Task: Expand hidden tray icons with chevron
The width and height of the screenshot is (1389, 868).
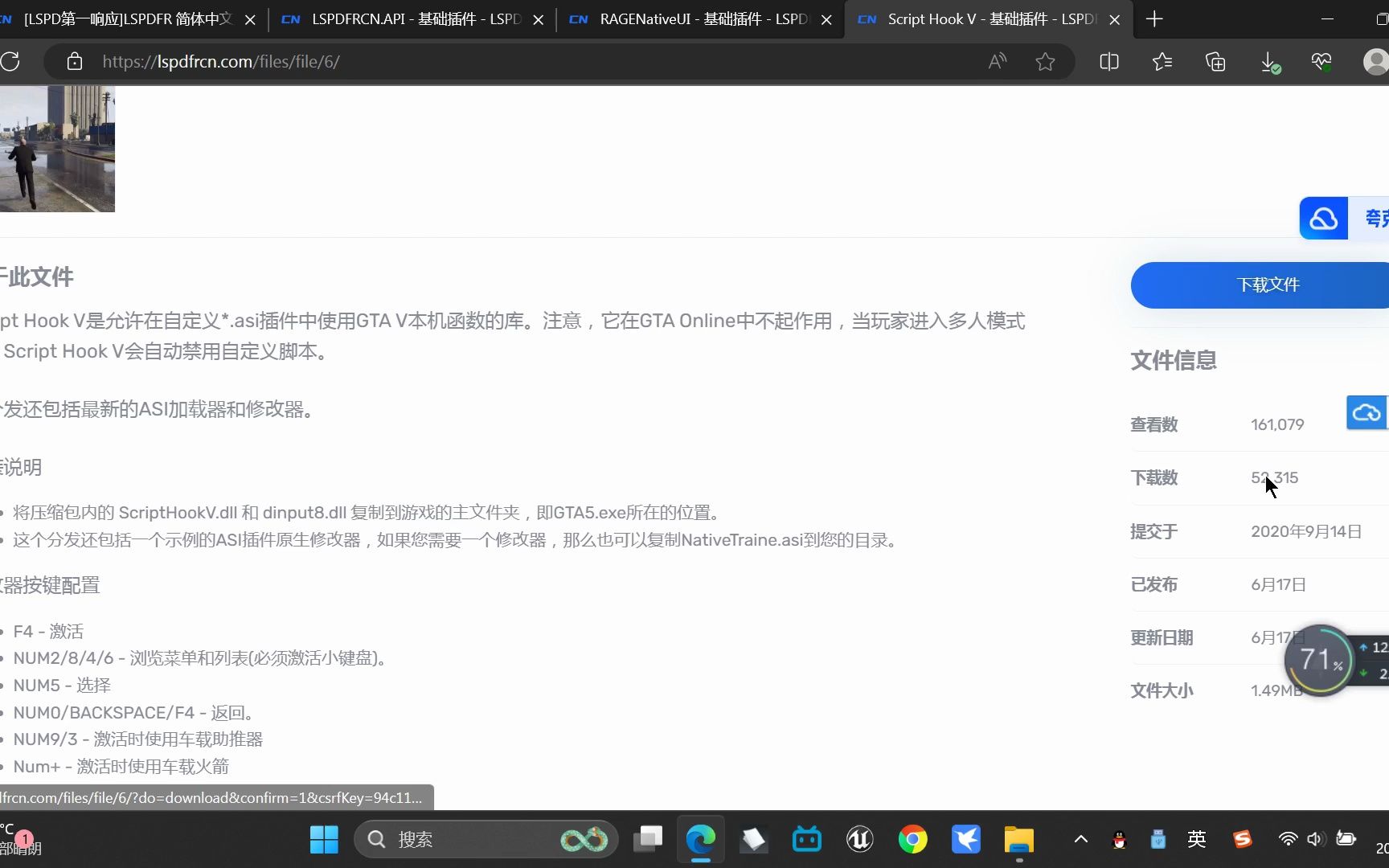Action: 1080,839
